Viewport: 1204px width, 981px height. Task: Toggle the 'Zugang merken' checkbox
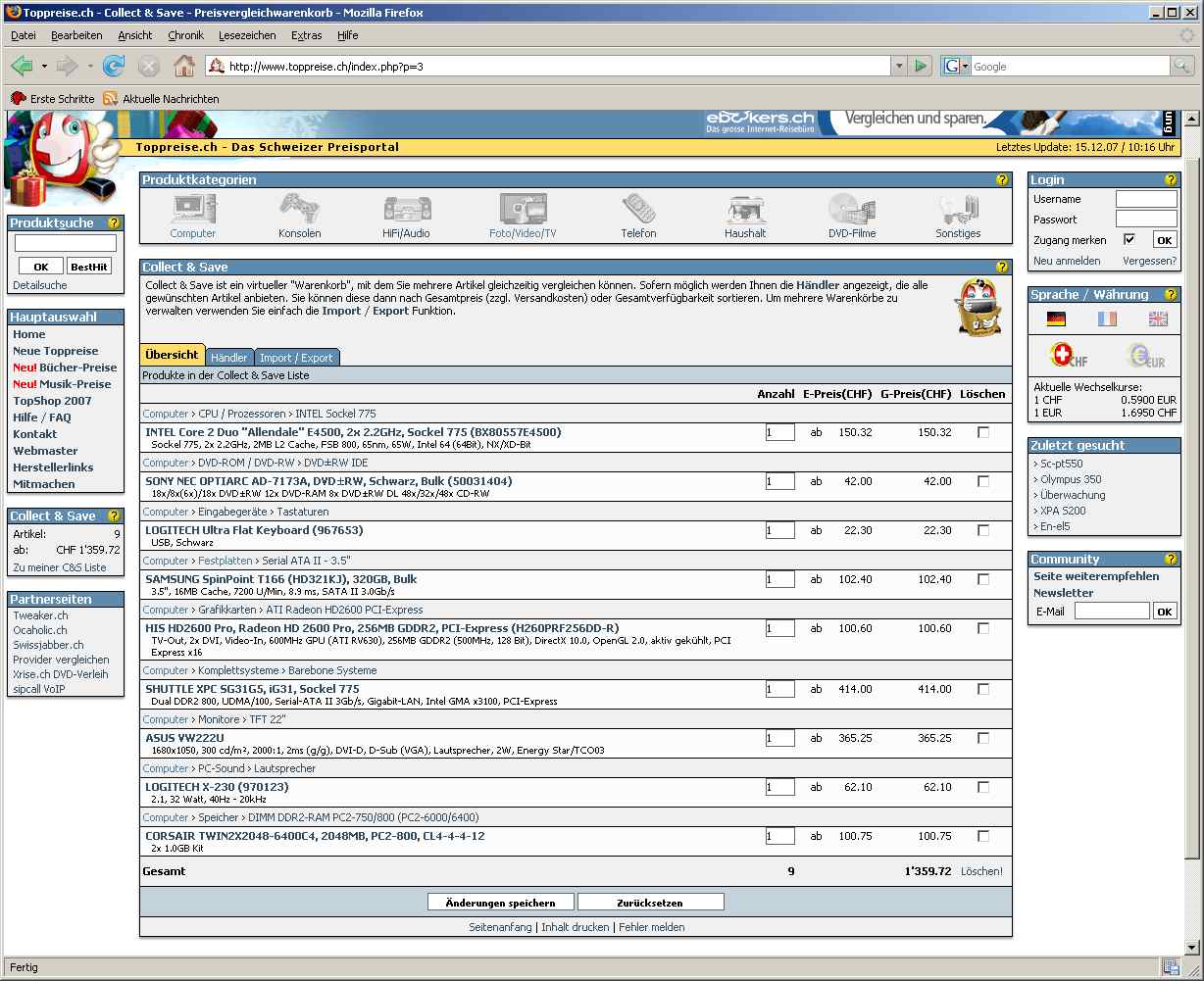tap(1129, 239)
